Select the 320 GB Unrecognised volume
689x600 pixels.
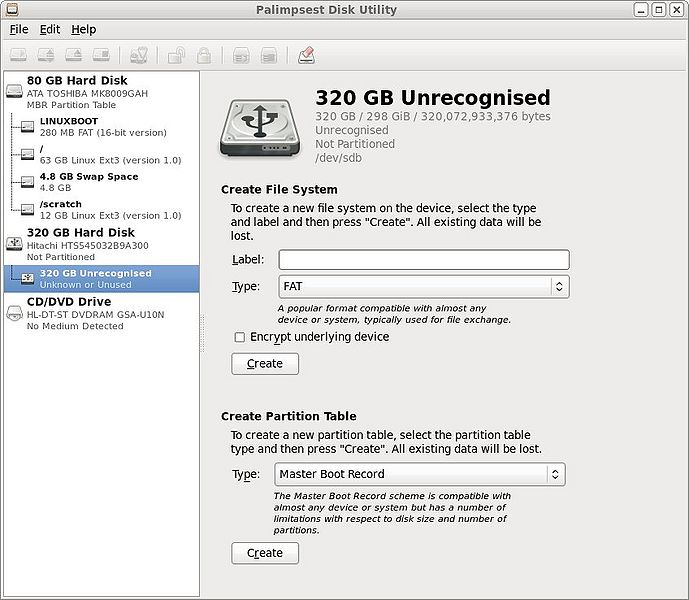tap(95, 273)
